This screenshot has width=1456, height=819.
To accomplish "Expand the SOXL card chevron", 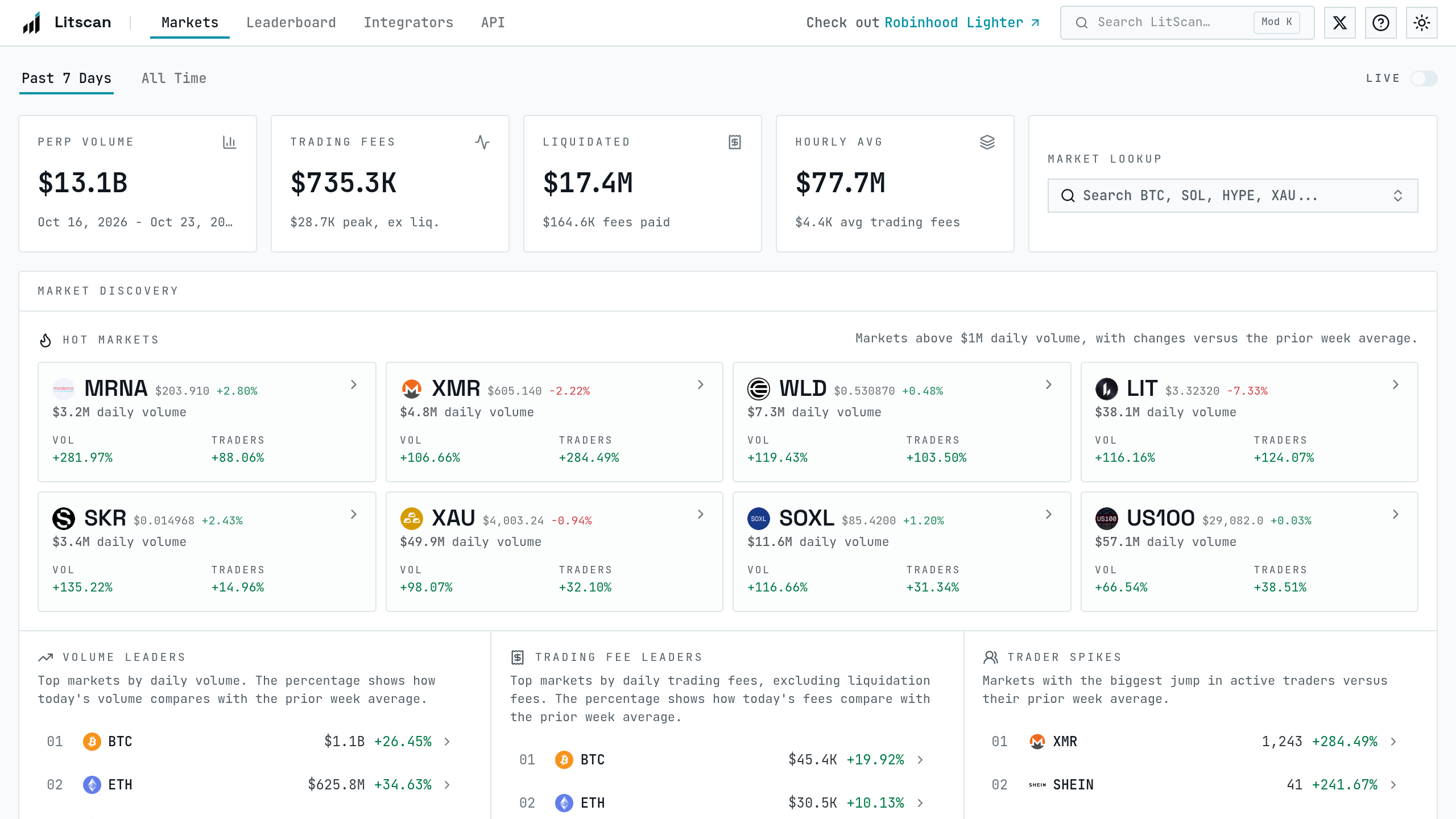I will (x=1049, y=515).
